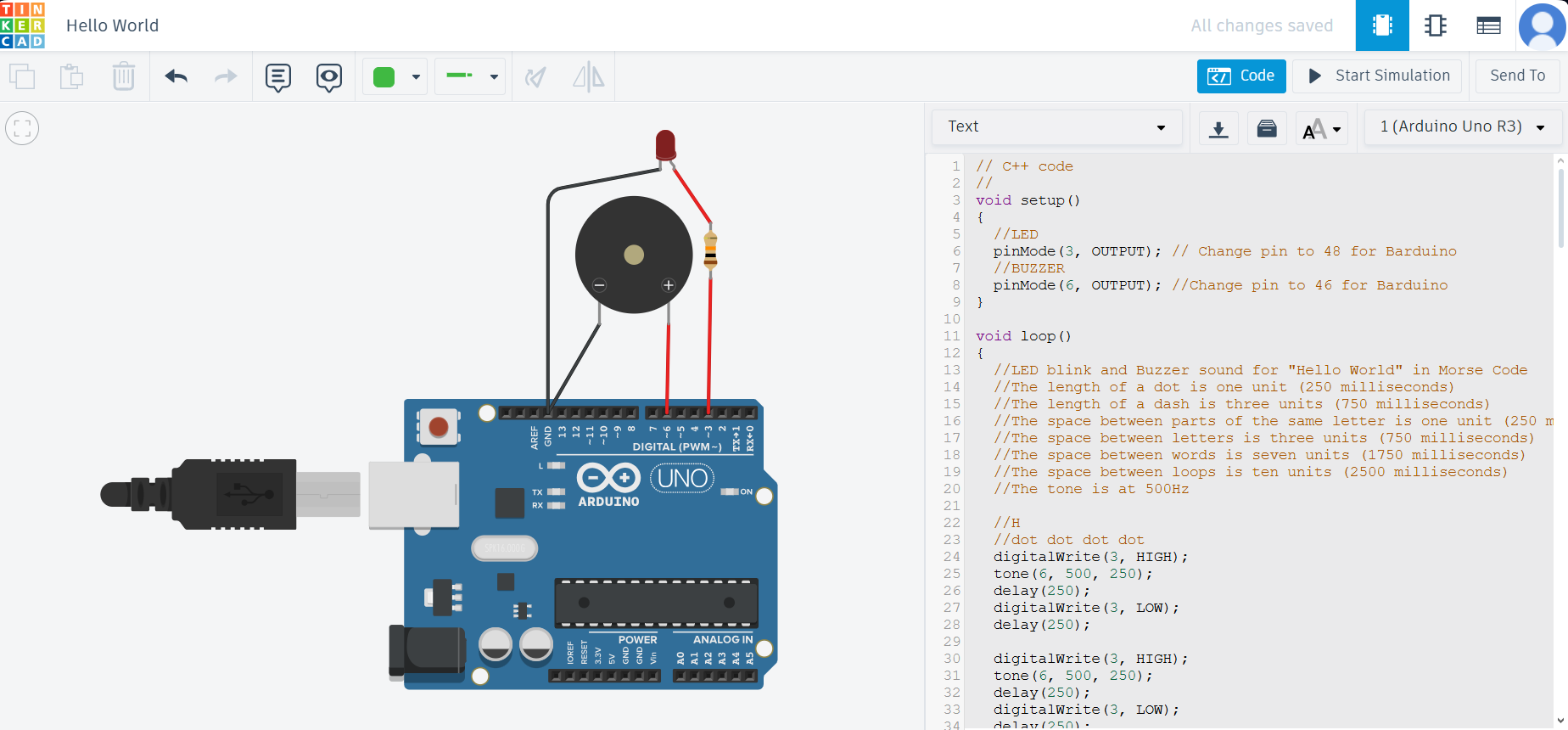Open the Component list view icon
Screen dimensions: 1568x730
pos(1488,25)
